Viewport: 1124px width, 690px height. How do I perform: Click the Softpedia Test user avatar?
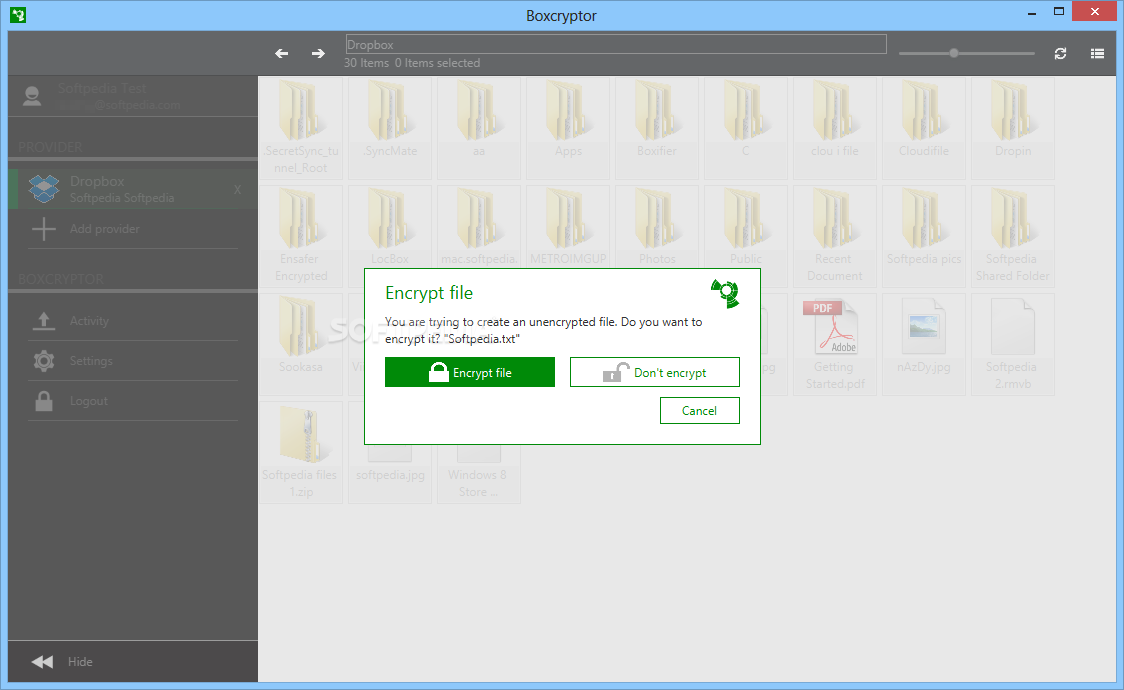(32, 96)
